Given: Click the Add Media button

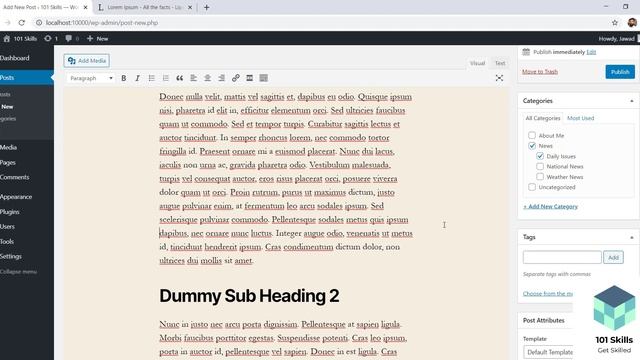Looking at the screenshot, I should (87, 61).
